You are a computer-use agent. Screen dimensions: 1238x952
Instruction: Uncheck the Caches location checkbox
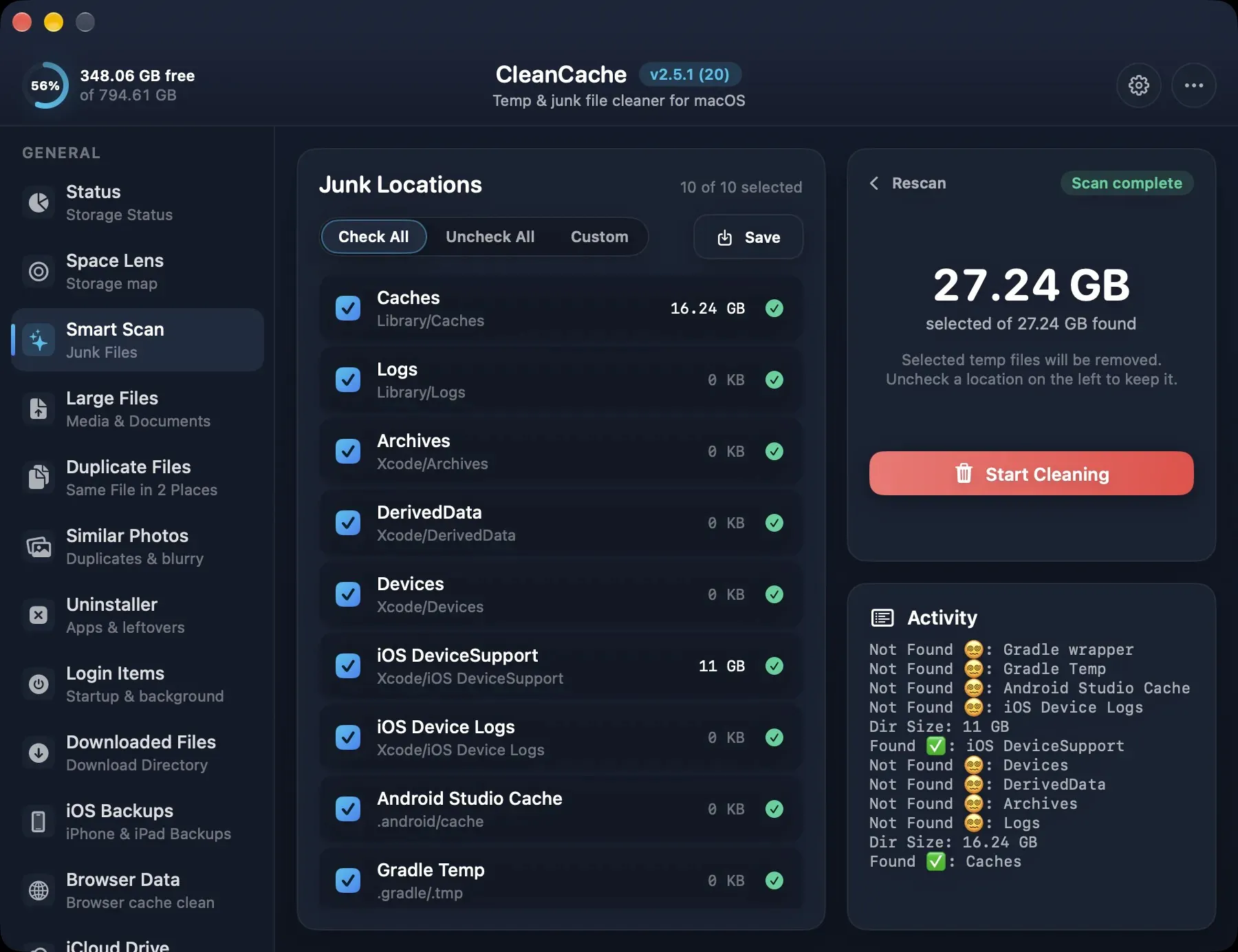[348, 308]
